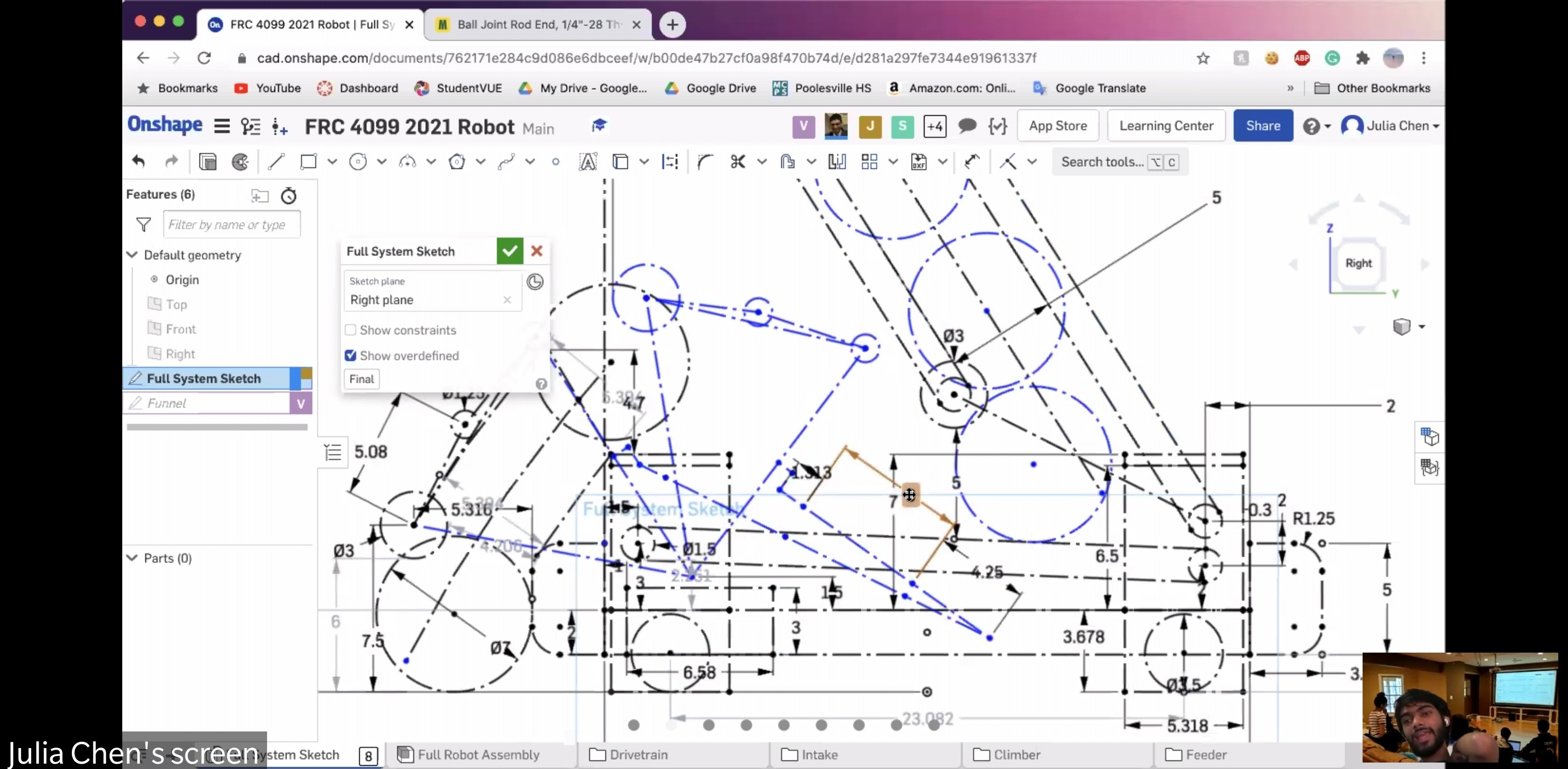
Task: Select the sketch Text tool
Action: 588,161
